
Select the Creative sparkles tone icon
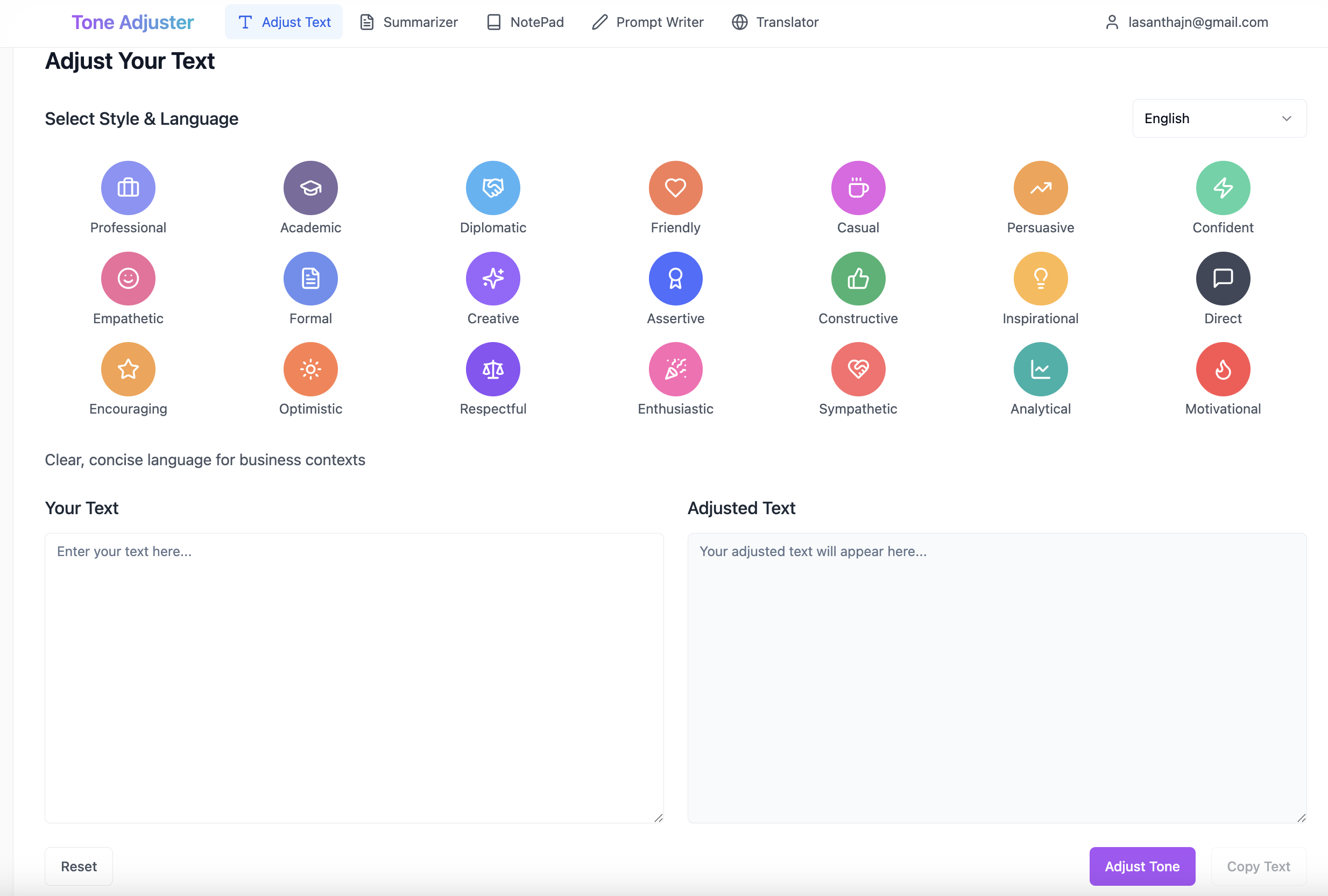pyautogui.click(x=492, y=278)
